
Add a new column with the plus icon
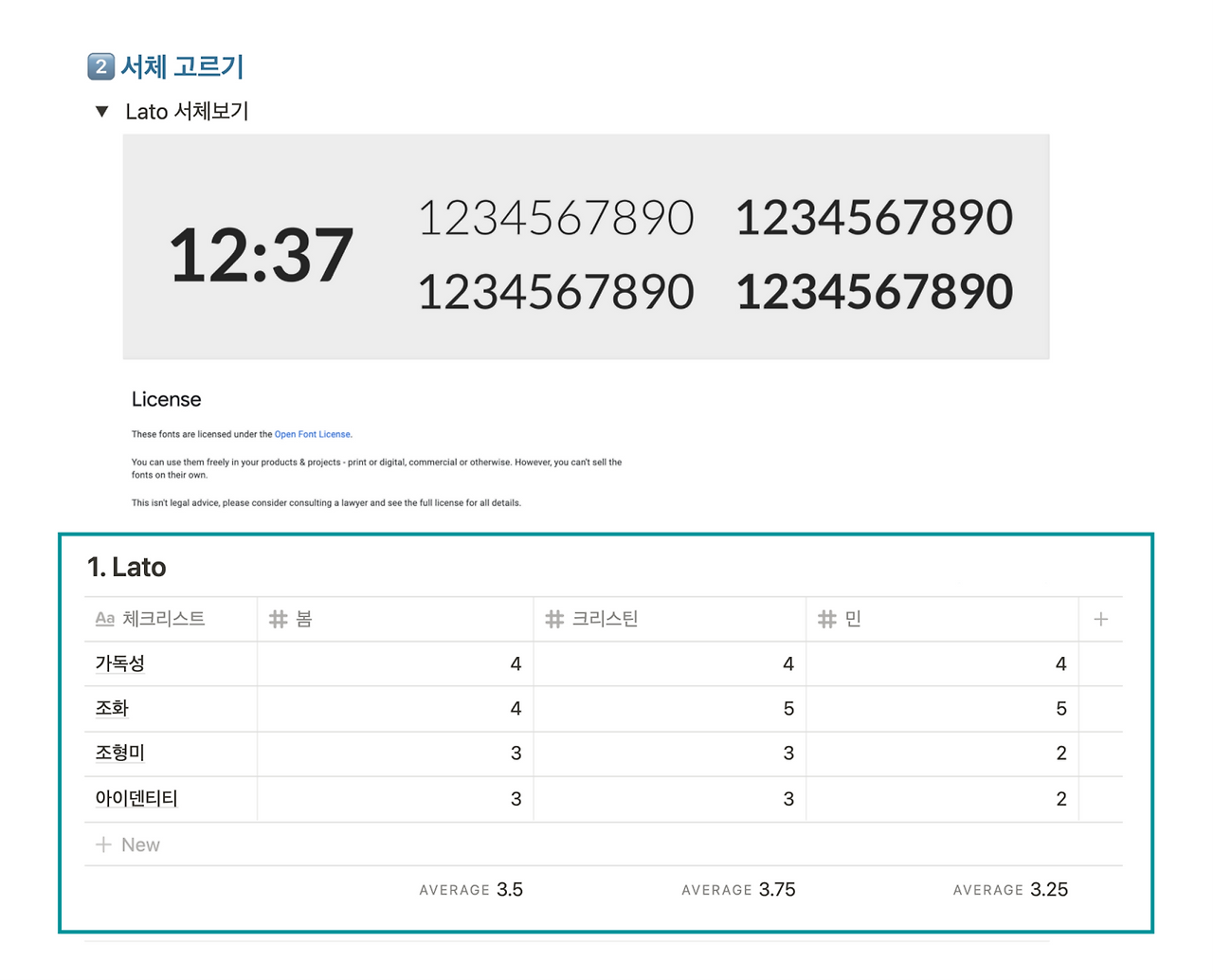point(1100,619)
